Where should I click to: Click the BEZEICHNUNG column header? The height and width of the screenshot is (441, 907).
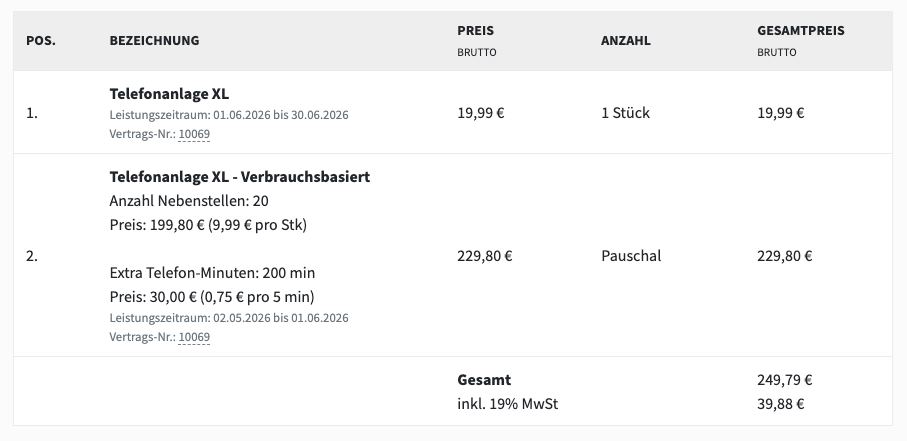(x=154, y=41)
